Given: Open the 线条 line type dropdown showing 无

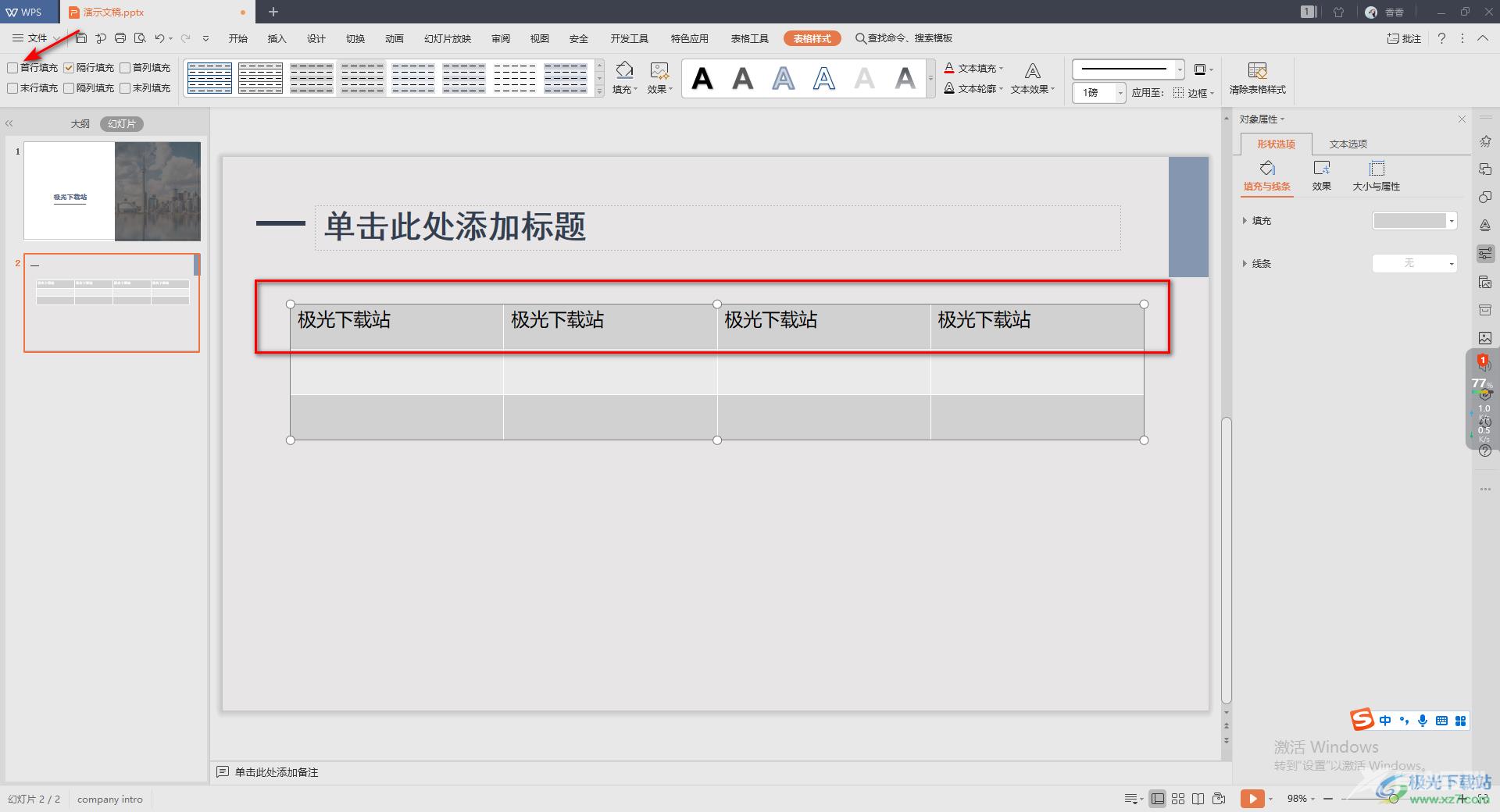Looking at the screenshot, I should pos(1415,263).
